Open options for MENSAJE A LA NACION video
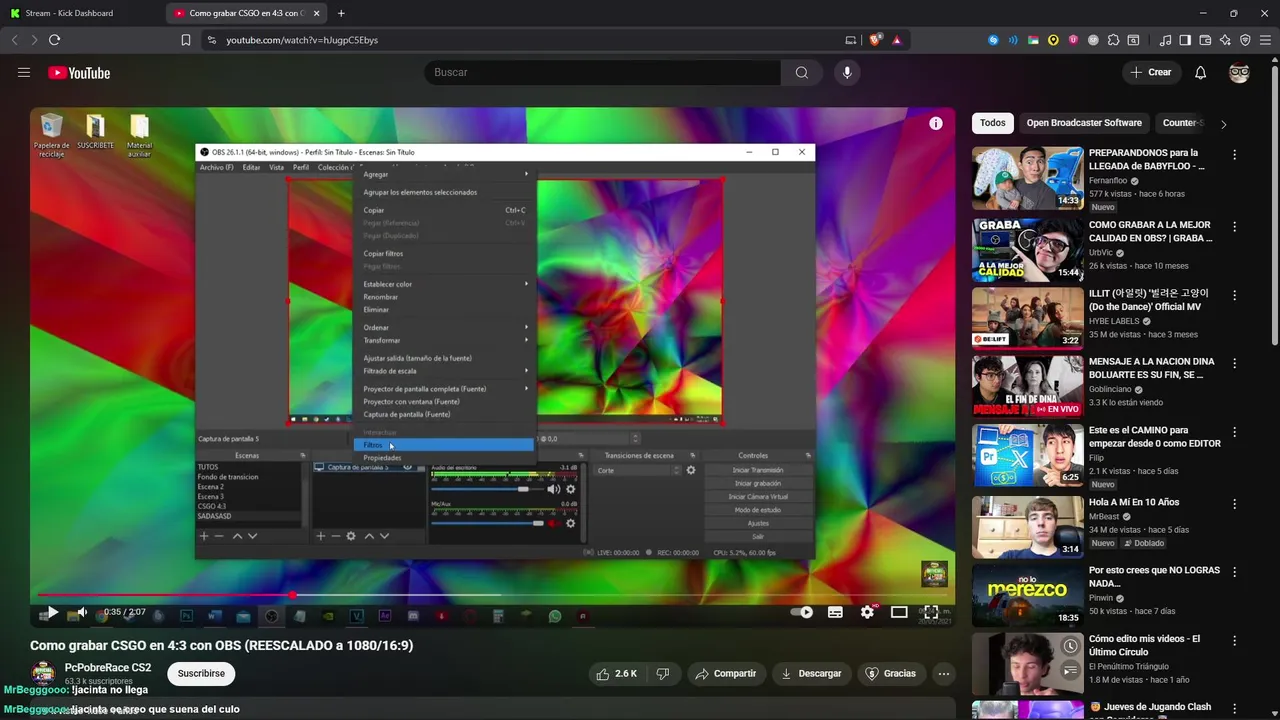 tap(1234, 363)
